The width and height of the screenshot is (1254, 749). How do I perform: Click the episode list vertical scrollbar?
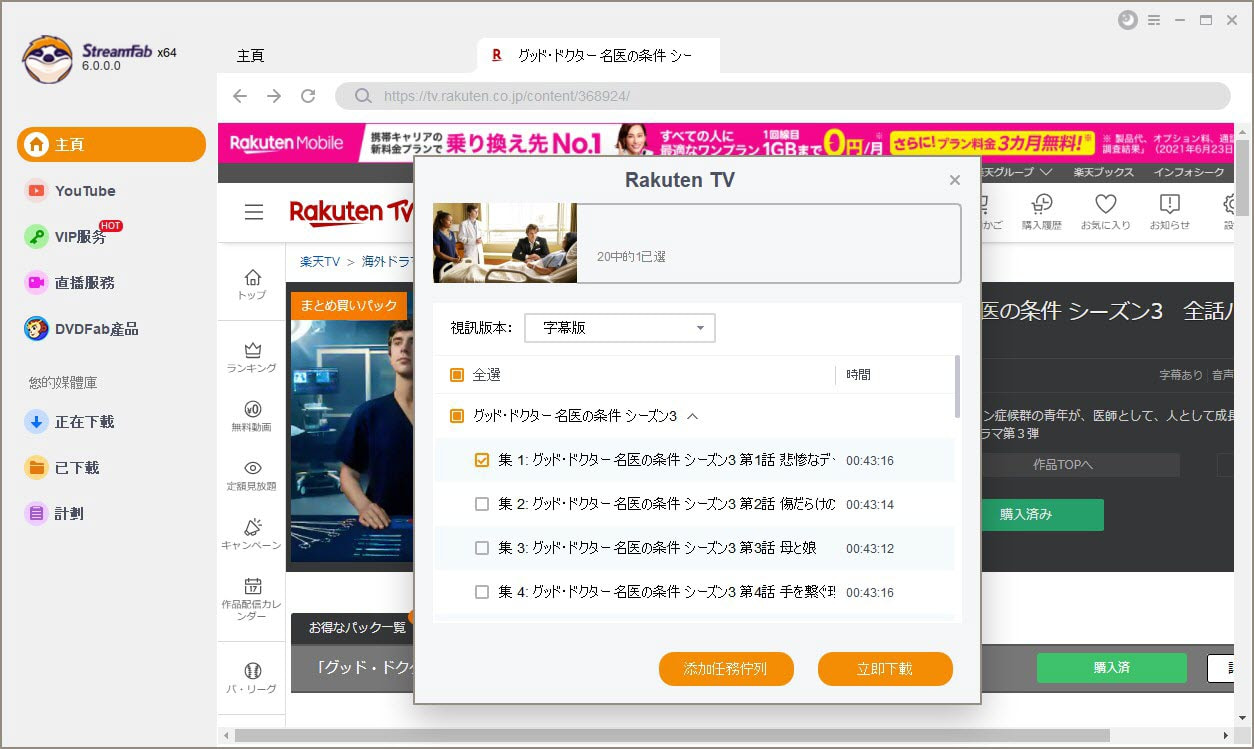click(957, 386)
